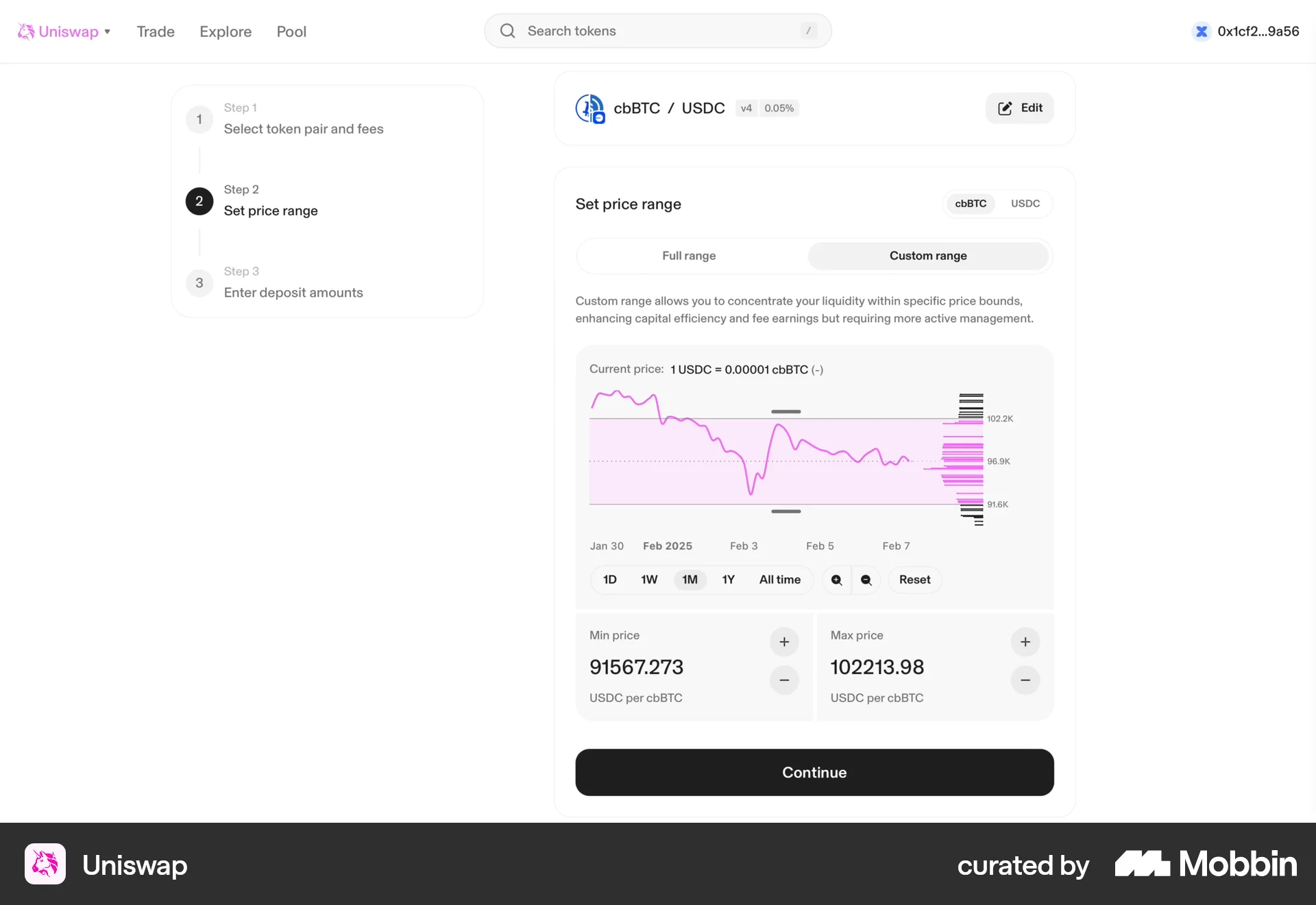Switch price denomination to USDC
This screenshot has height=905, width=1316.
(1025, 204)
